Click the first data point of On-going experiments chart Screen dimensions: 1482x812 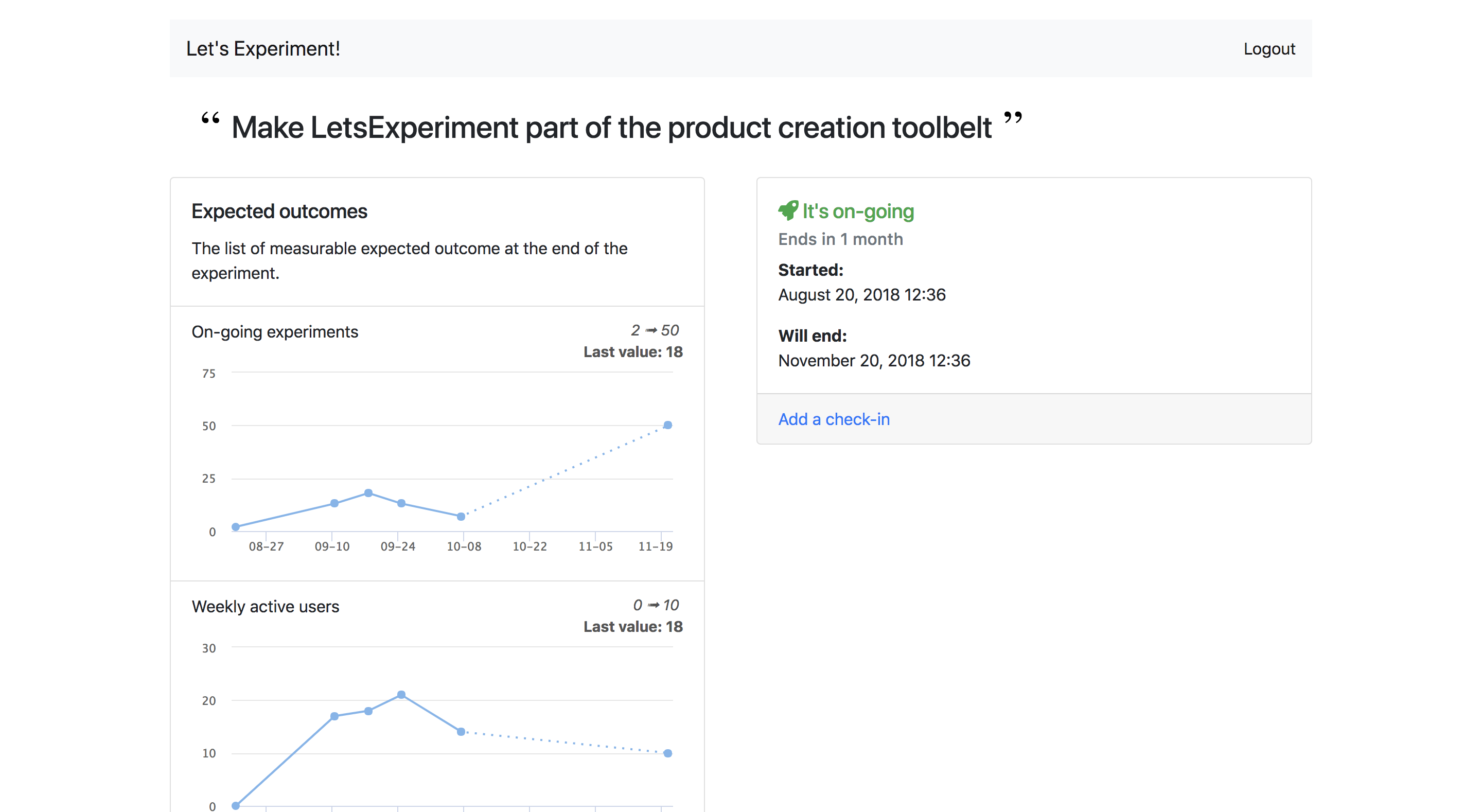[x=236, y=526]
